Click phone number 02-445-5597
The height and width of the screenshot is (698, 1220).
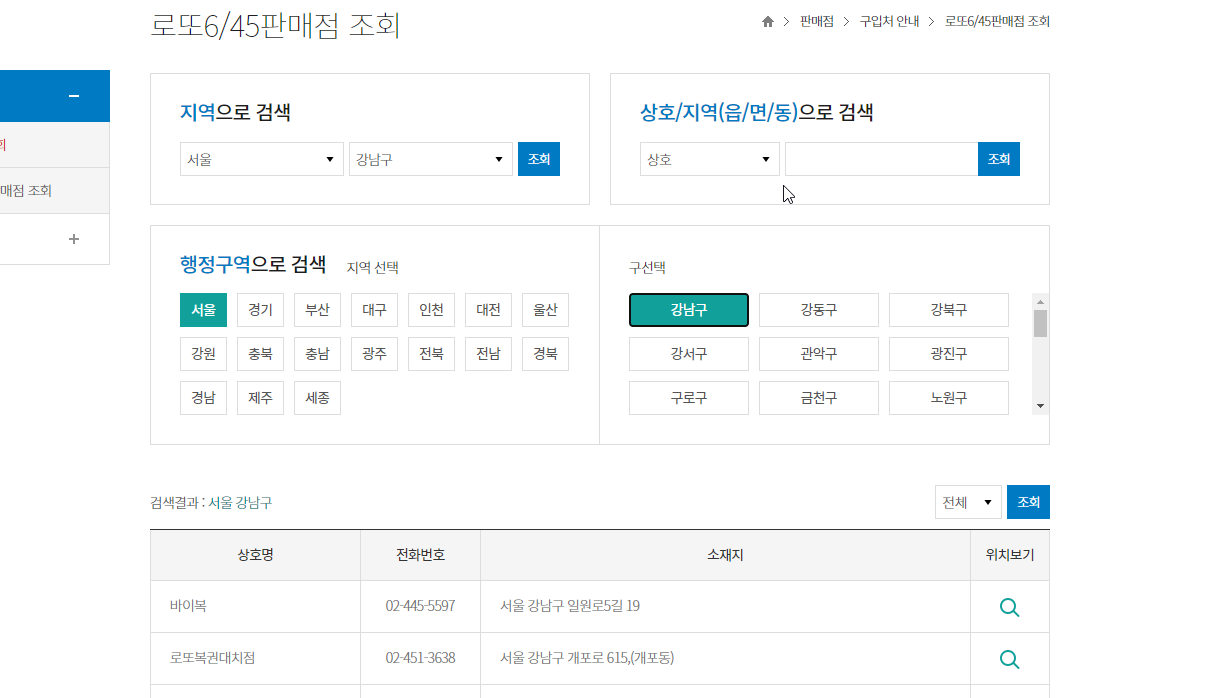(420, 606)
